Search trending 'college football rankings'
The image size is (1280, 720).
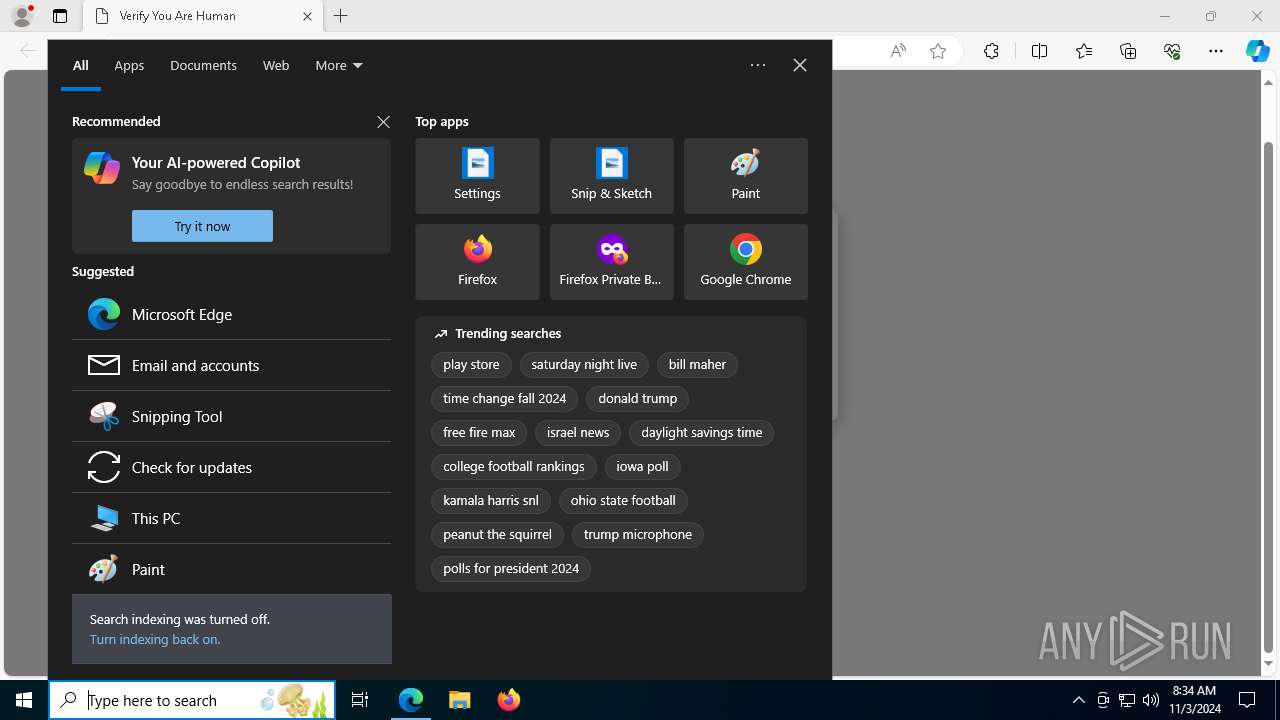coord(514,467)
